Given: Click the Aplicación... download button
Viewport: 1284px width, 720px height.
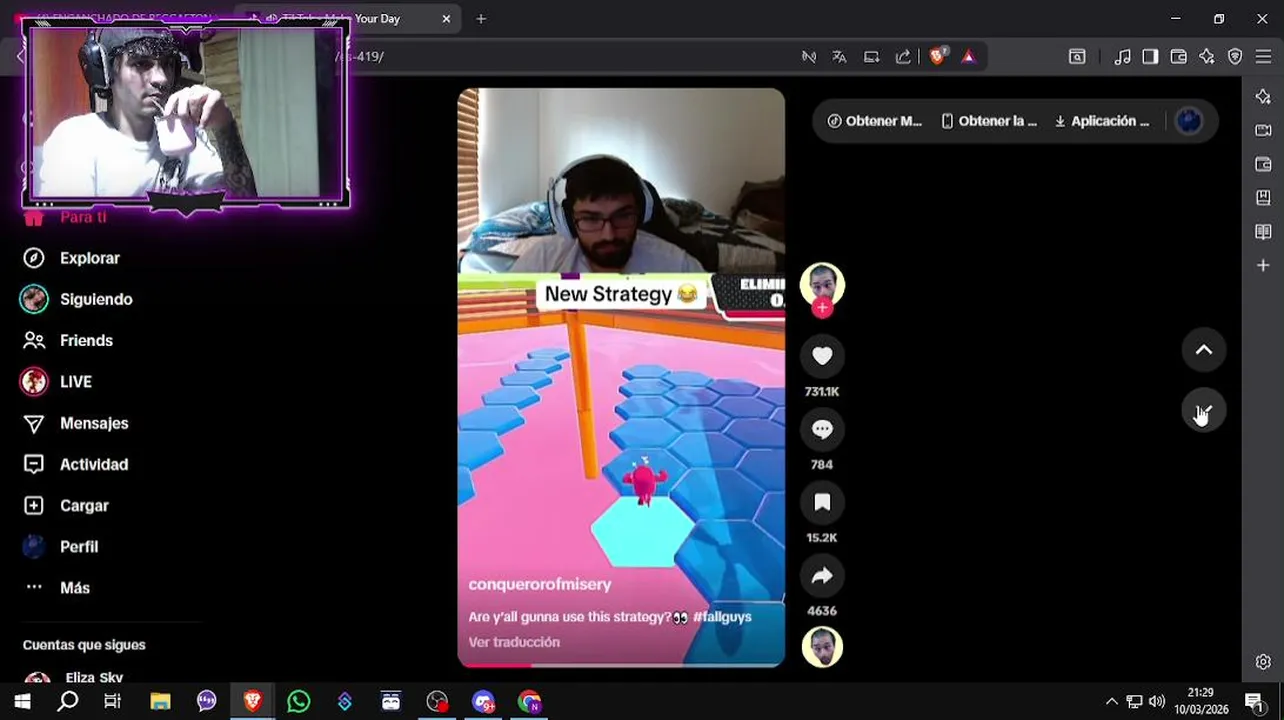Looking at the screenshot, I should 1102,121.
